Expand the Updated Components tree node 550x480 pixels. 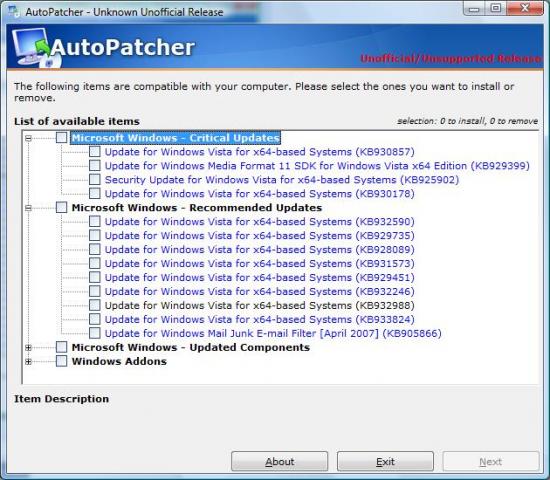coord(28,347)
